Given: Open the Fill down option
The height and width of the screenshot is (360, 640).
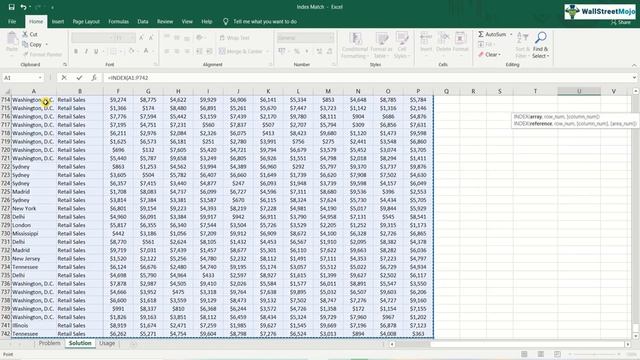Looking at the screenshot, I should pos(486,44).
